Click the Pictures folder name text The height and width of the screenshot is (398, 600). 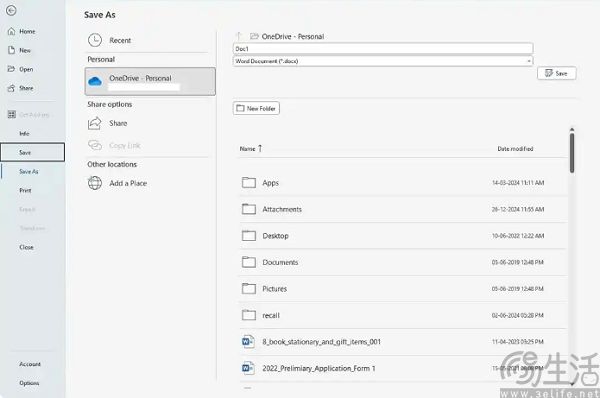(274, 289)
